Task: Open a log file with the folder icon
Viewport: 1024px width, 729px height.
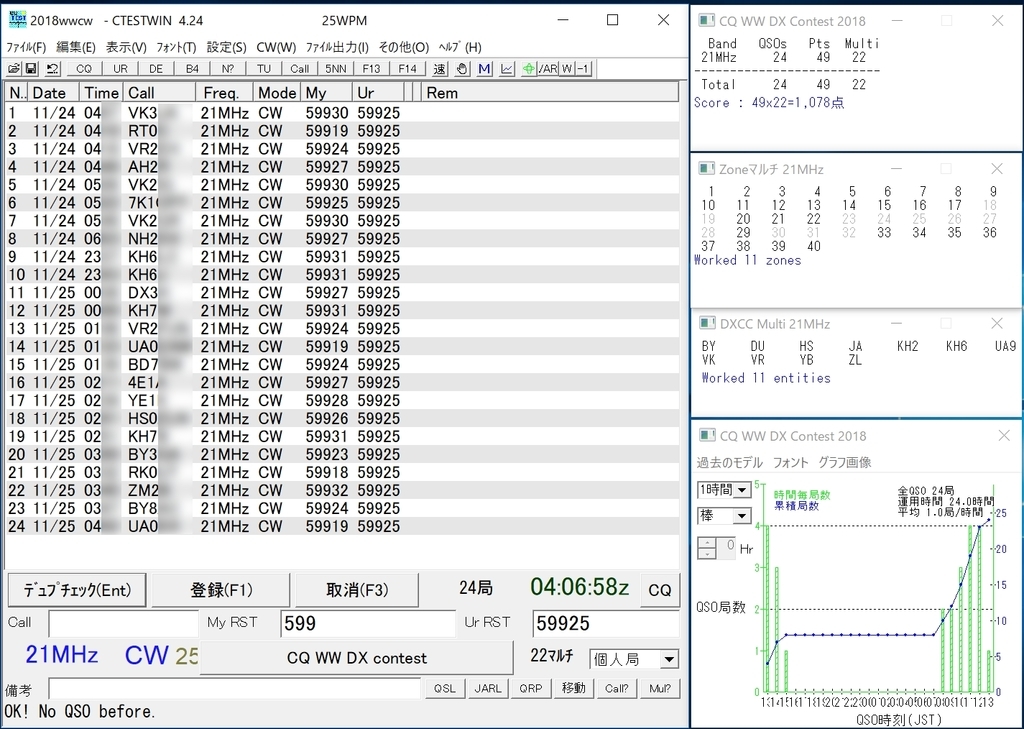Action: (x=14, y=68)
